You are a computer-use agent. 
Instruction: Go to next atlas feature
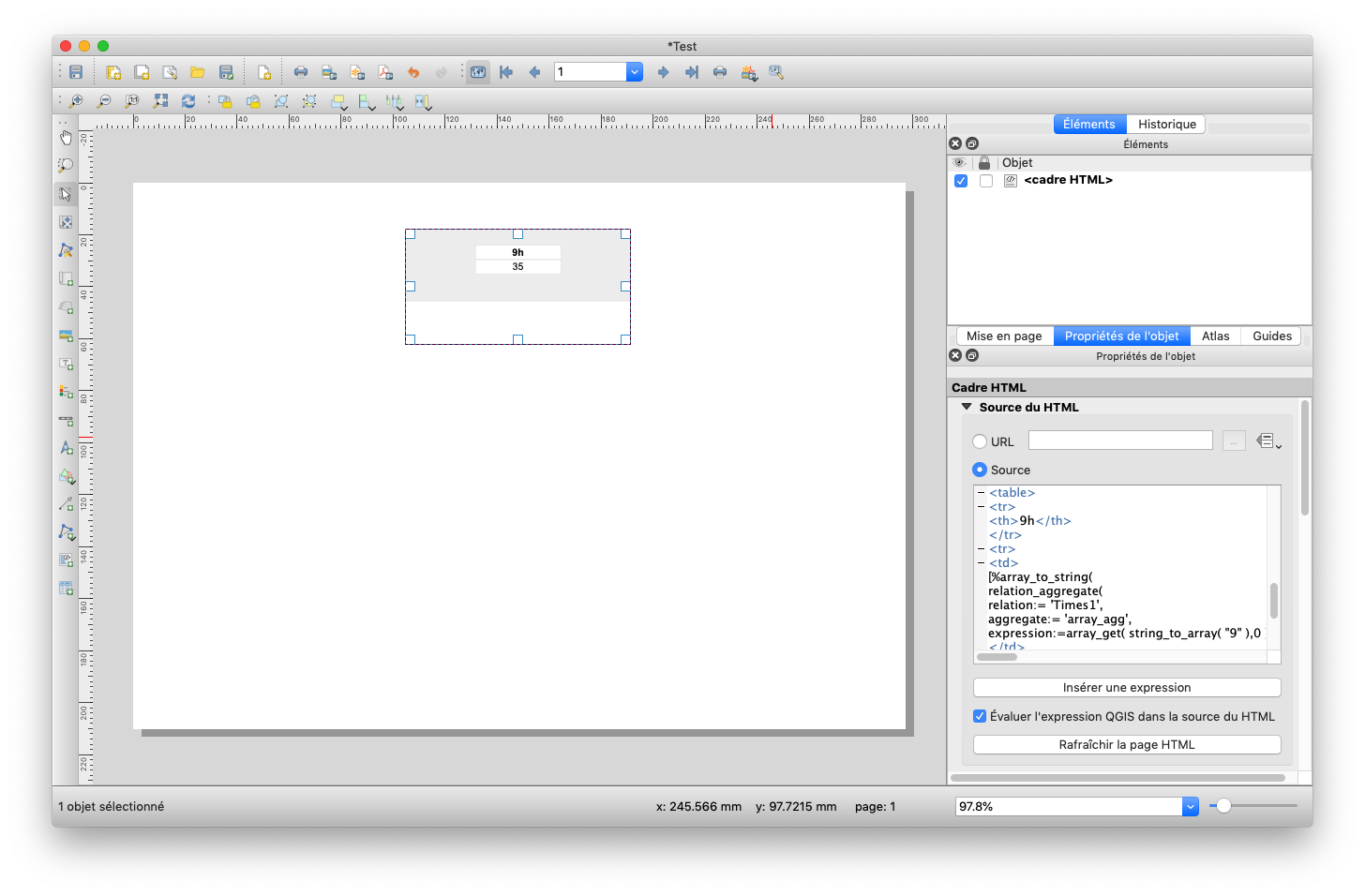[x=664, y=72]
